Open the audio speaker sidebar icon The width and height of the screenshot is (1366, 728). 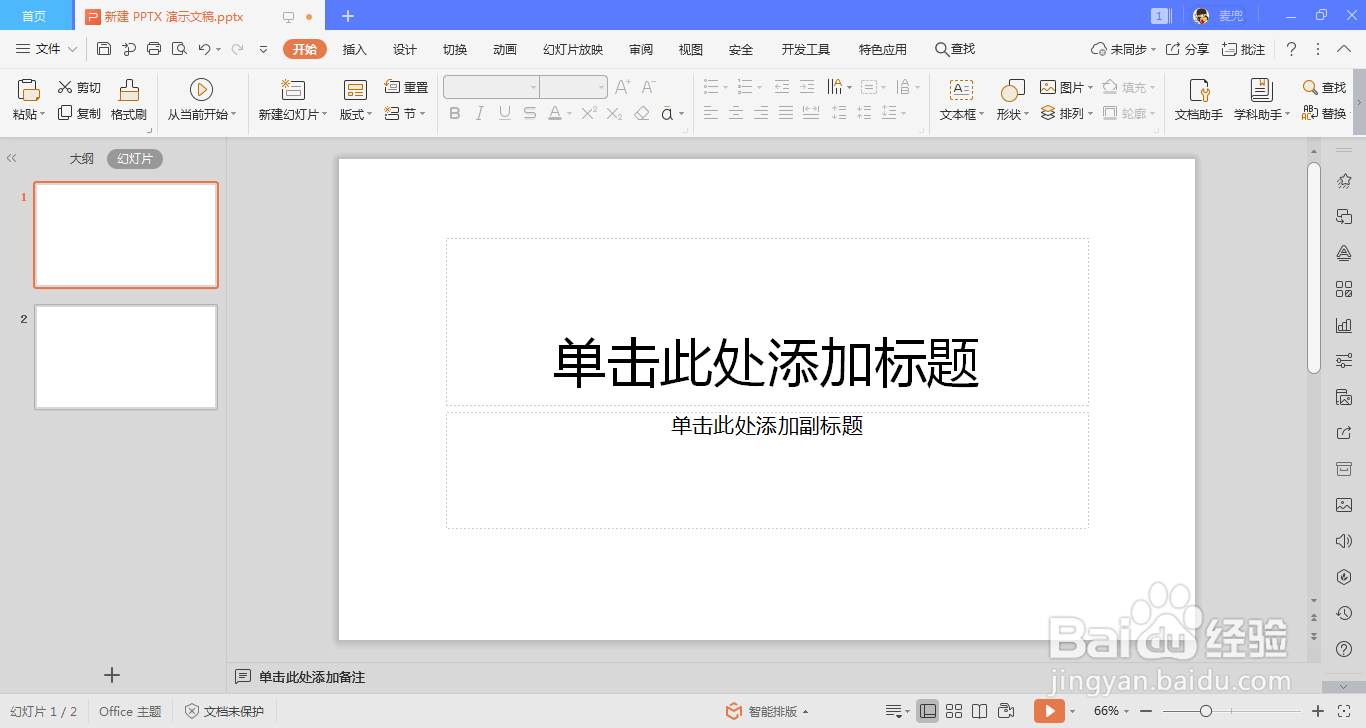click(x=1344, y=541)
